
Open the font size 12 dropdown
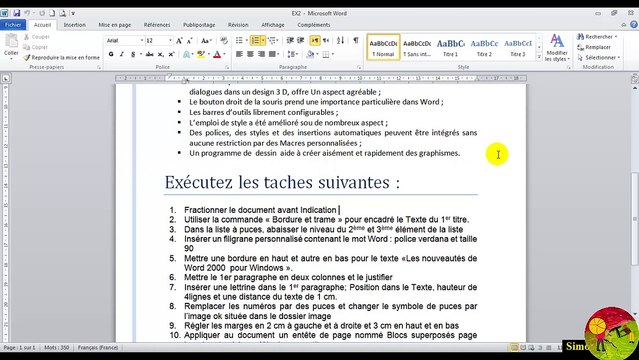(170, 40)
